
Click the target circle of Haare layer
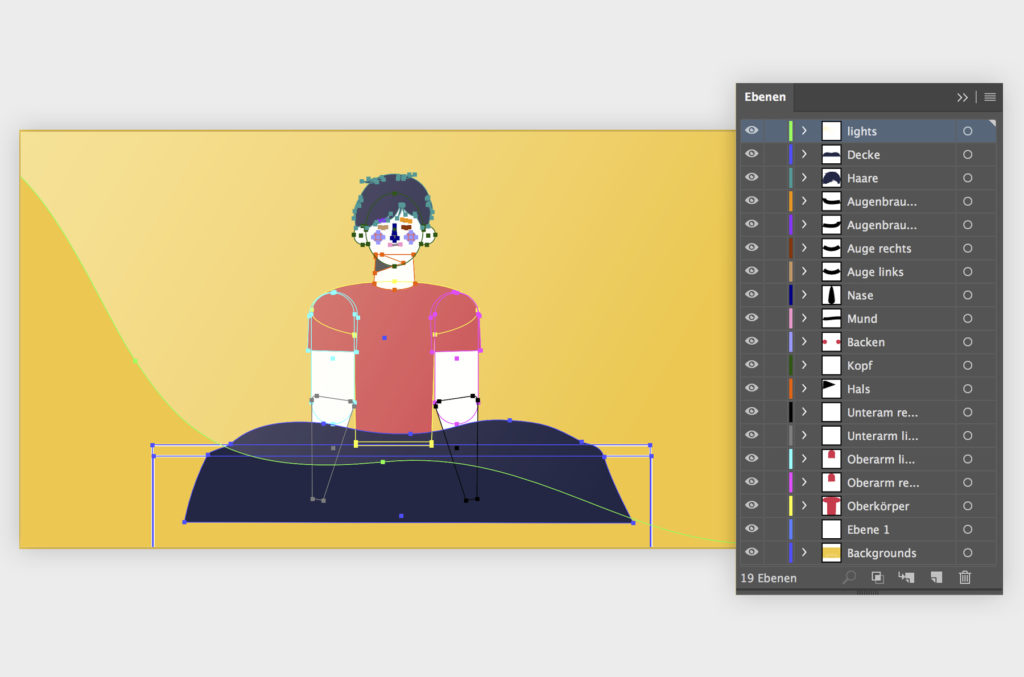[x=967, y=178]
